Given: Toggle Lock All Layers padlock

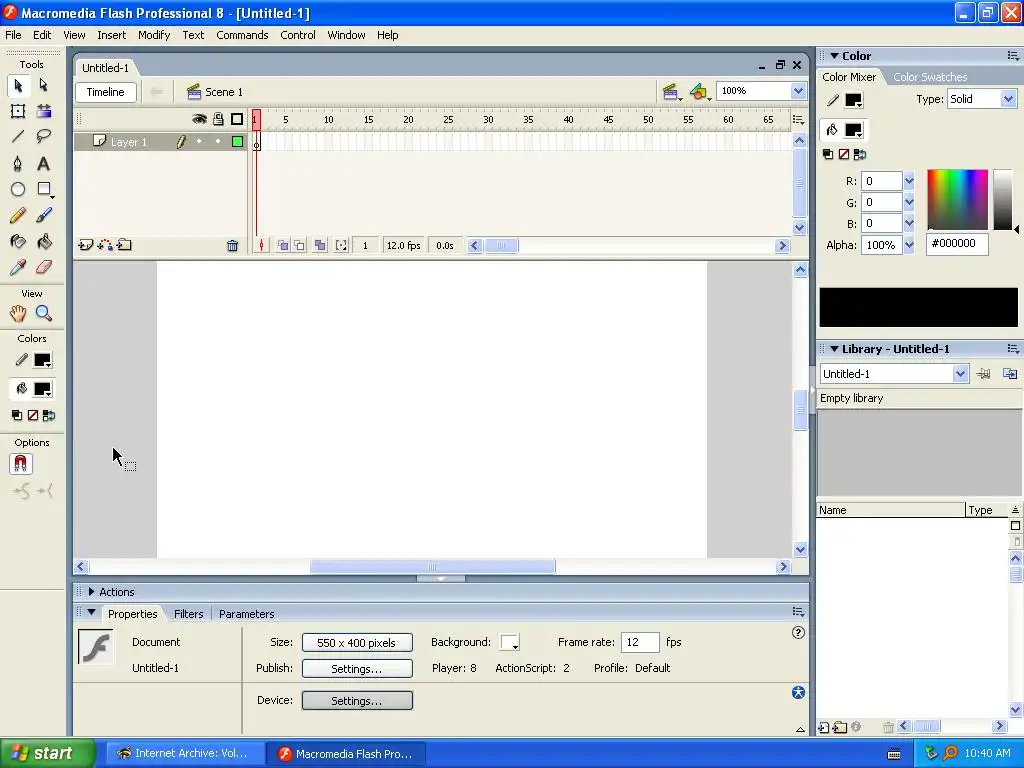Looking at the screenshot, I should 218,119.
